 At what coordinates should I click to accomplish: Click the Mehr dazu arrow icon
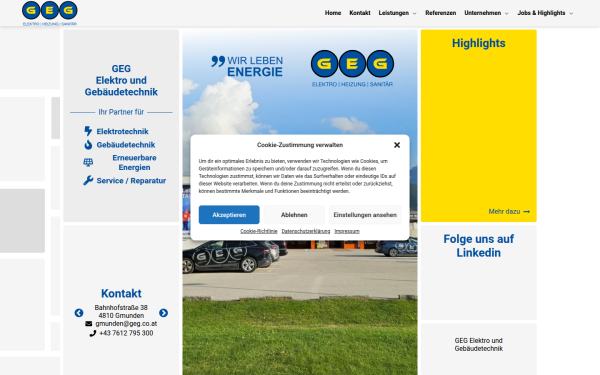click(527, 212)
